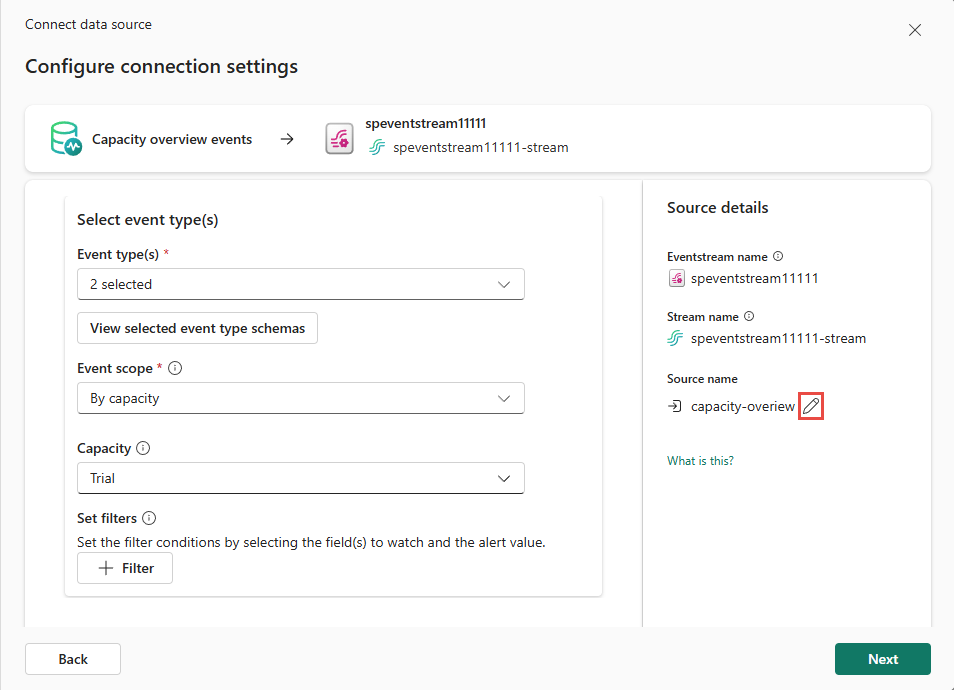Click the info icon beside Set filters
This screenshot has width=954, height=690.
[x=149, y=518]
